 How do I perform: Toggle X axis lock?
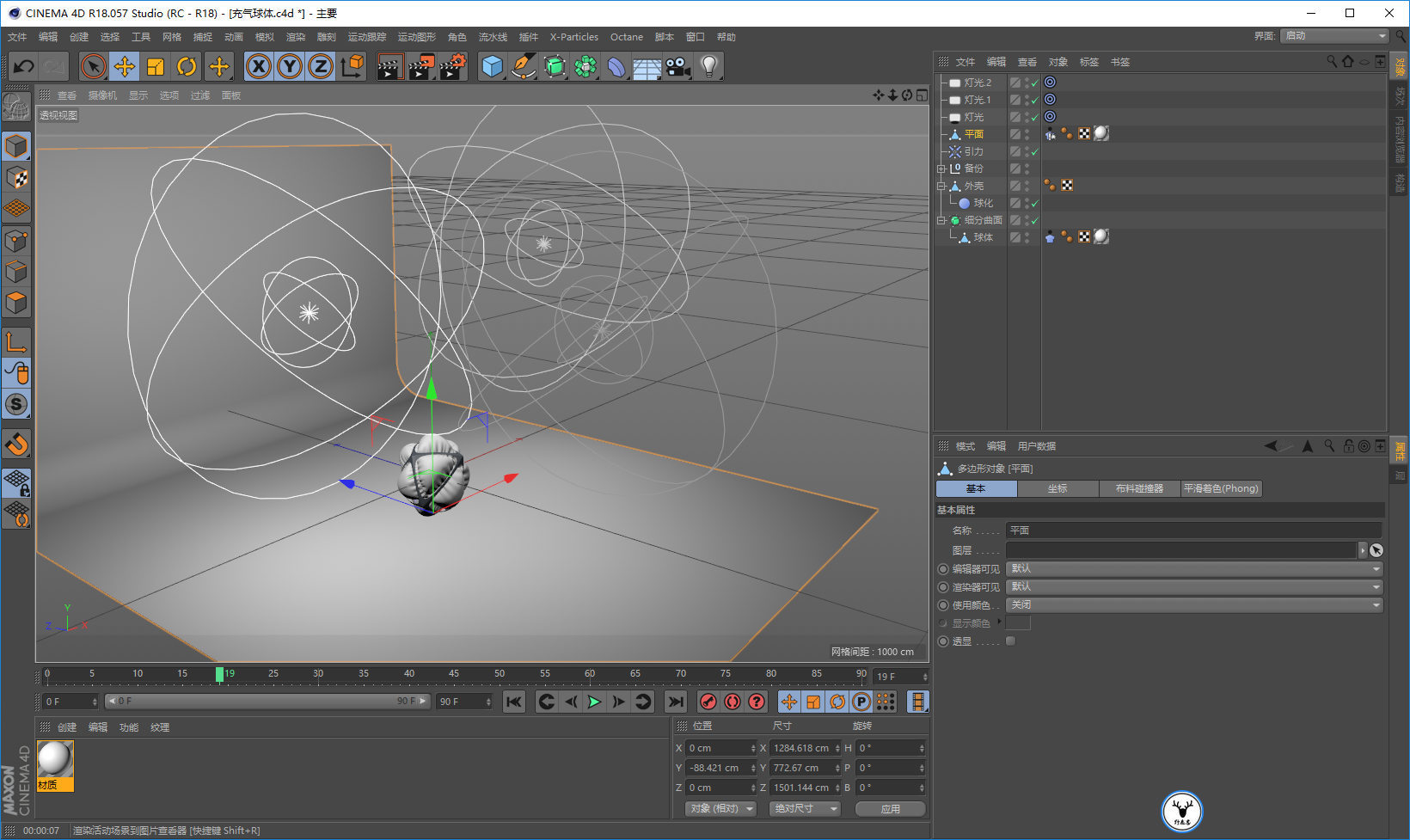tap(259, 66)
